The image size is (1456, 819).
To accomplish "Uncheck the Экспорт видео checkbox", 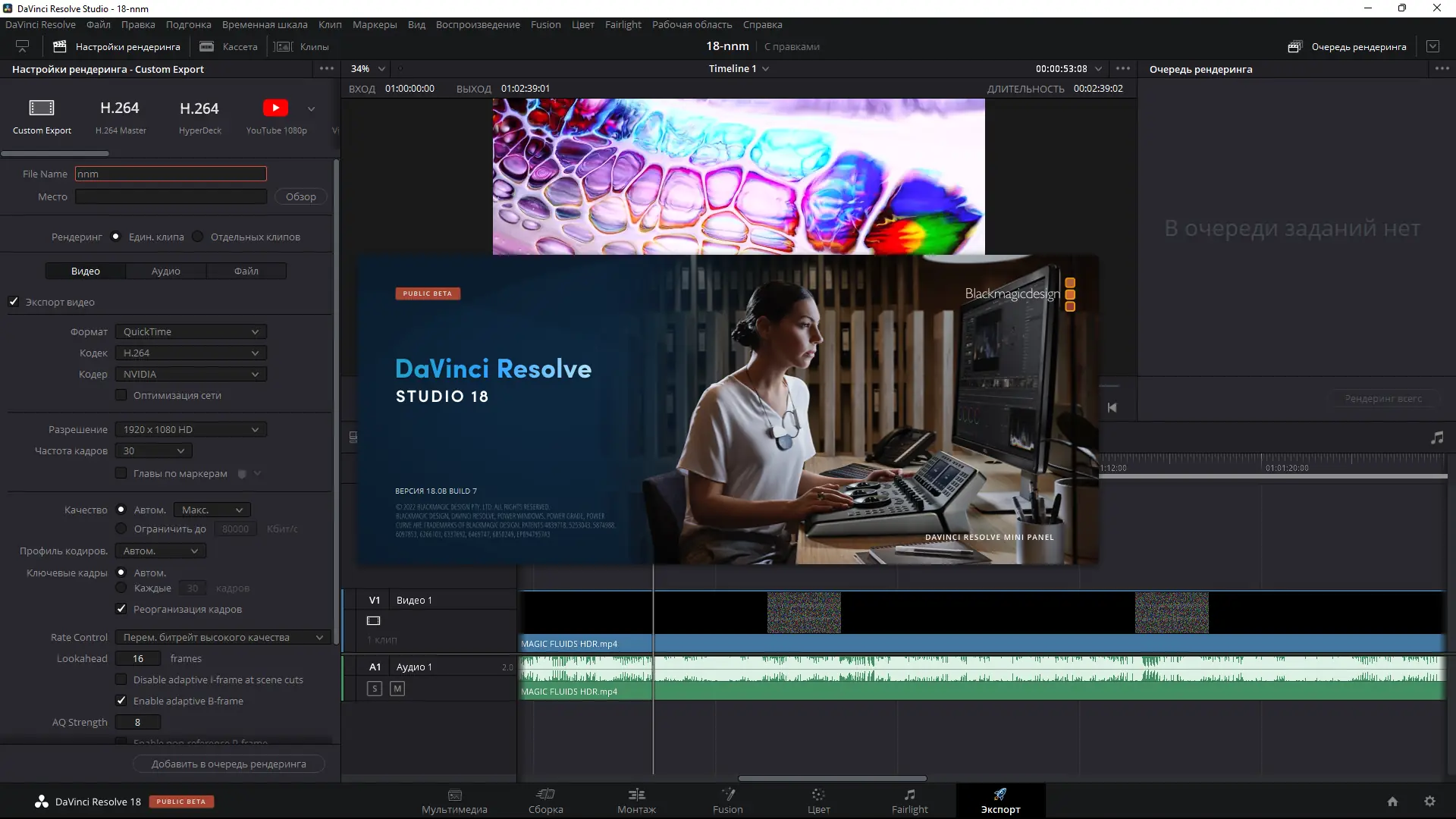I will point(14,302).
